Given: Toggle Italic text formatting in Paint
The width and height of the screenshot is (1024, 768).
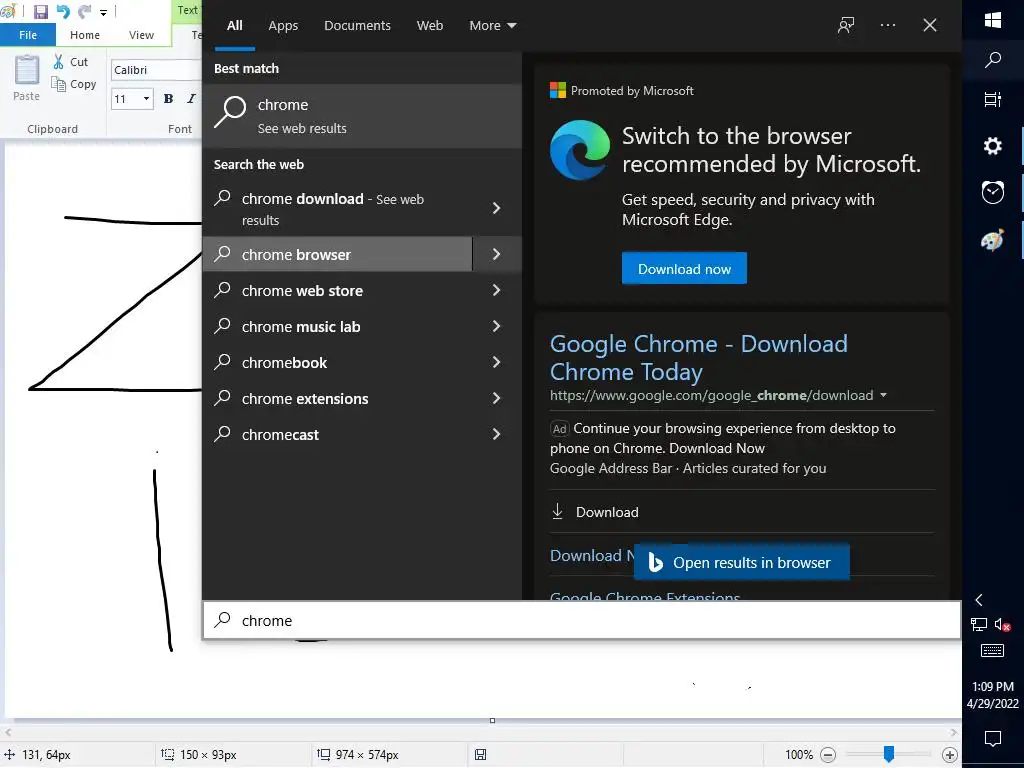Looking at the screenshot, I should pos(191,99).
